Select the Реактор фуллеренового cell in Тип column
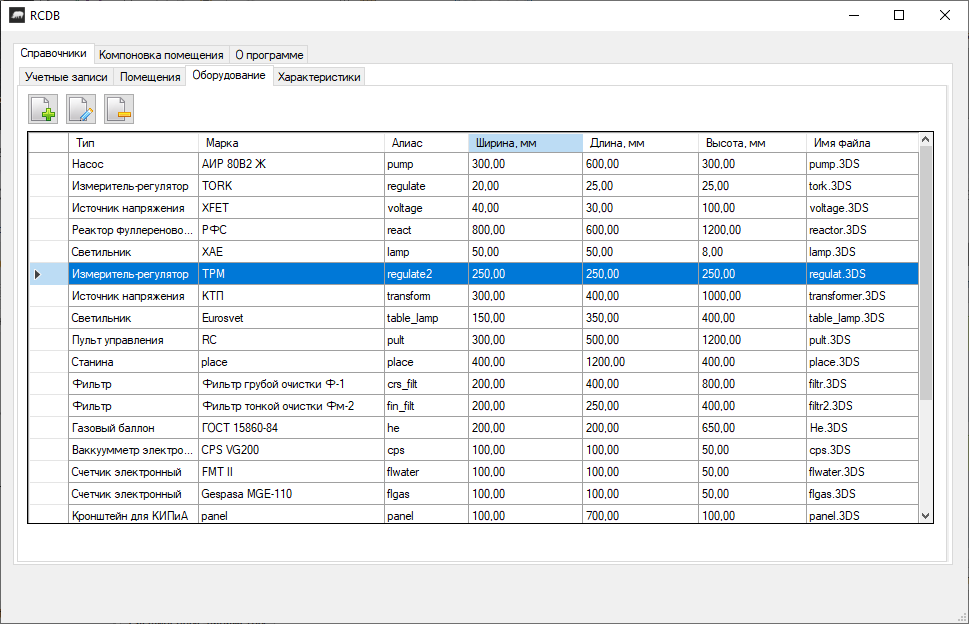The image size is (969, 624). [131, 230]
